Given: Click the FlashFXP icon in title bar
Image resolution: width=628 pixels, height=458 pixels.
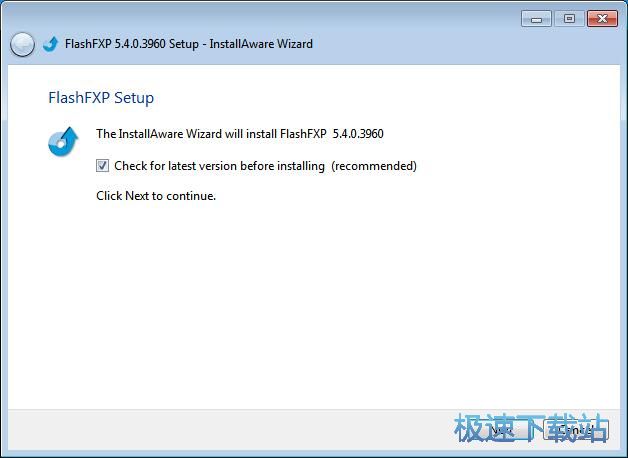Looking at the screenshot, I should point(50,44).
